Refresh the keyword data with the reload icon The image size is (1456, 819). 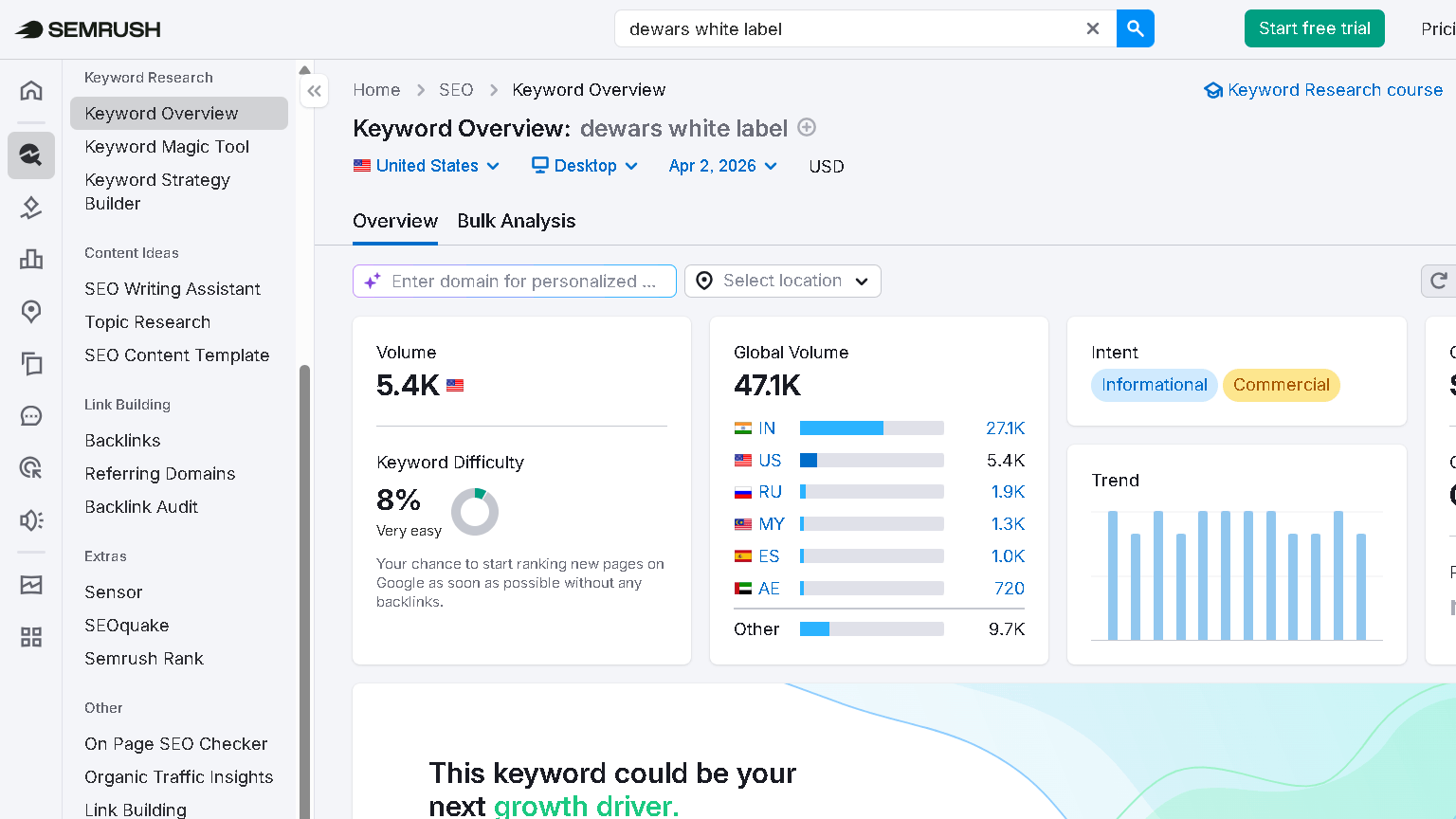[x=1440, y=281]
